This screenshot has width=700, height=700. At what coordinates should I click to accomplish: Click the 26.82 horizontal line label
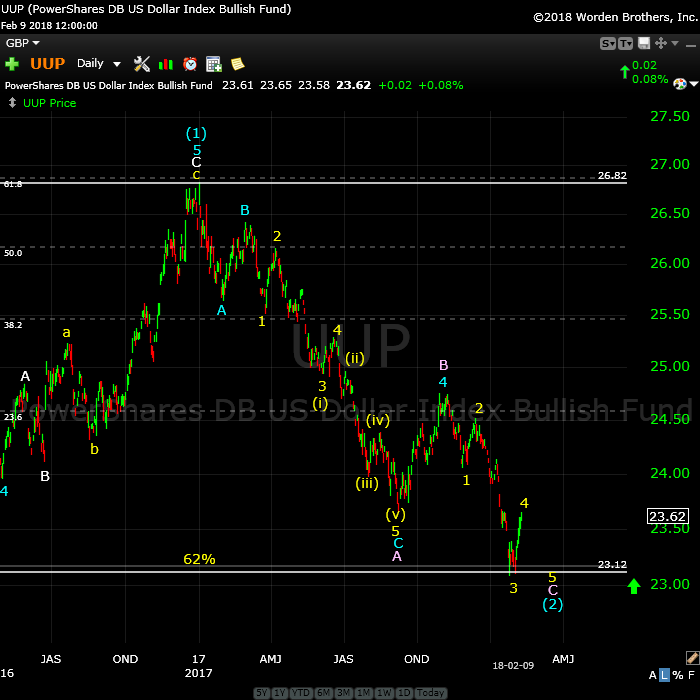point(612,175)
